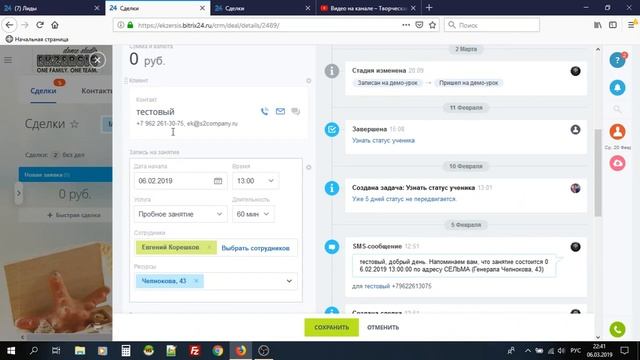
Task: Open green telephony dial button
Action: coord(617,329)
